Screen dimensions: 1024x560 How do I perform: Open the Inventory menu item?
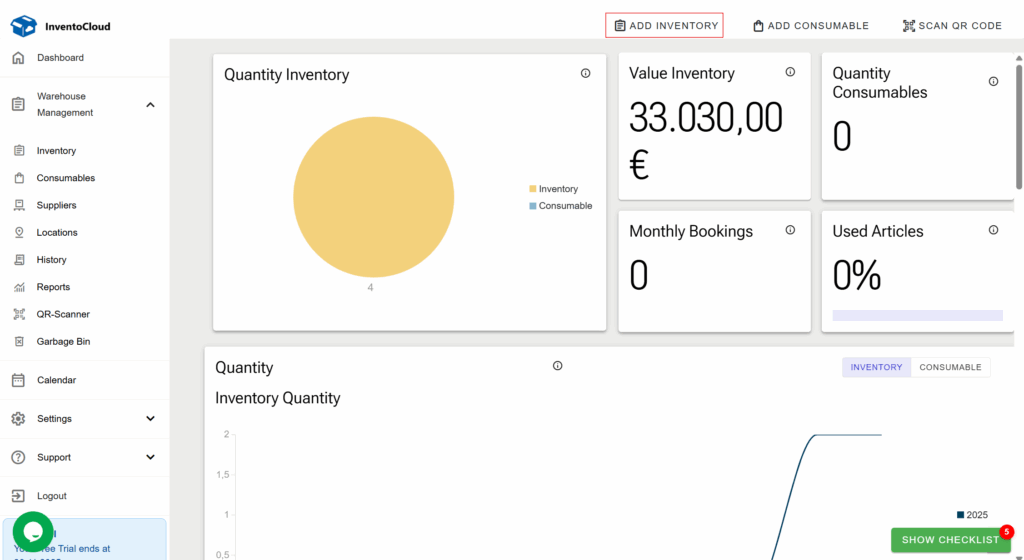[56, 151]
